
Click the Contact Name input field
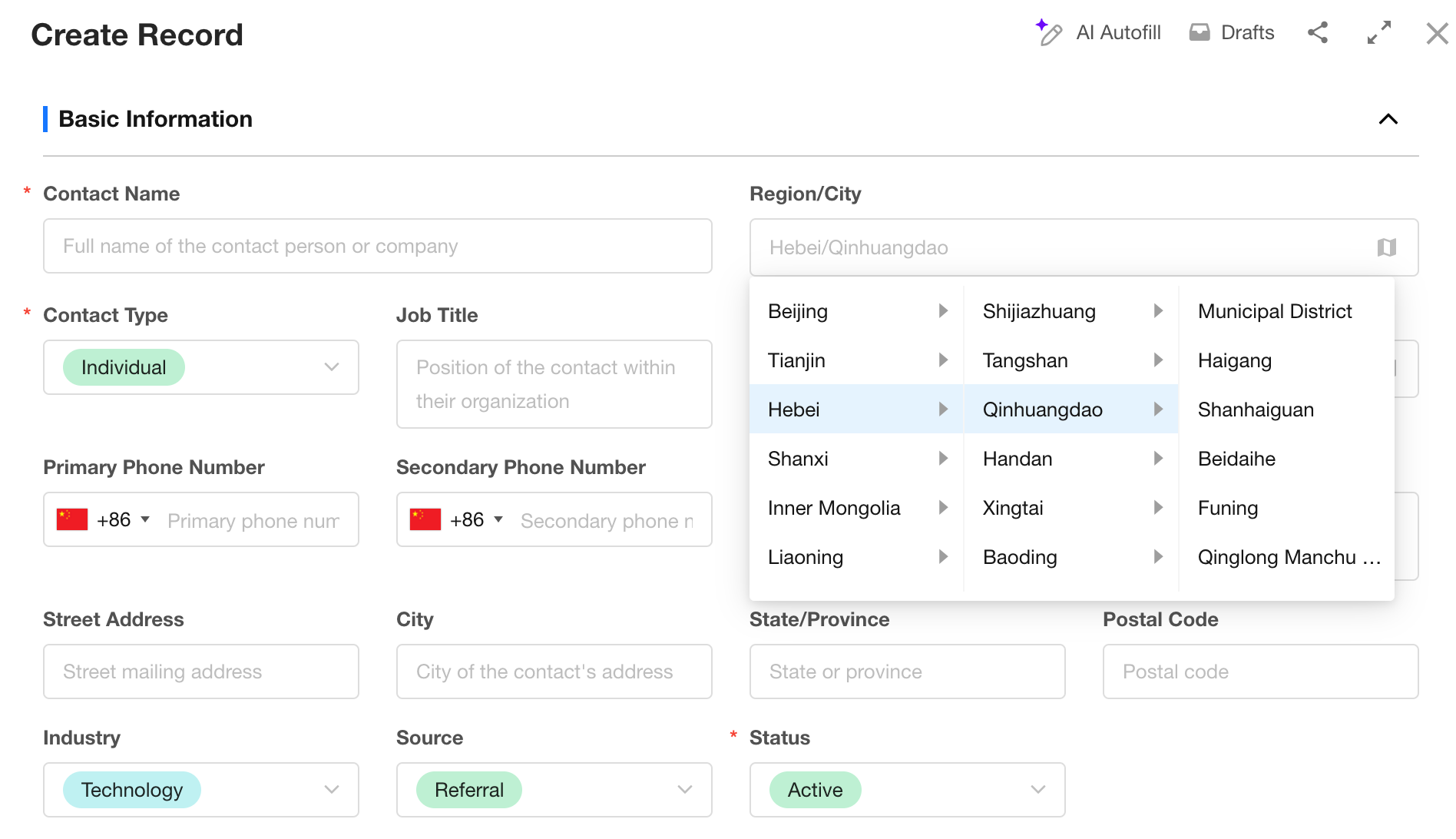click(x=378, y=246)
